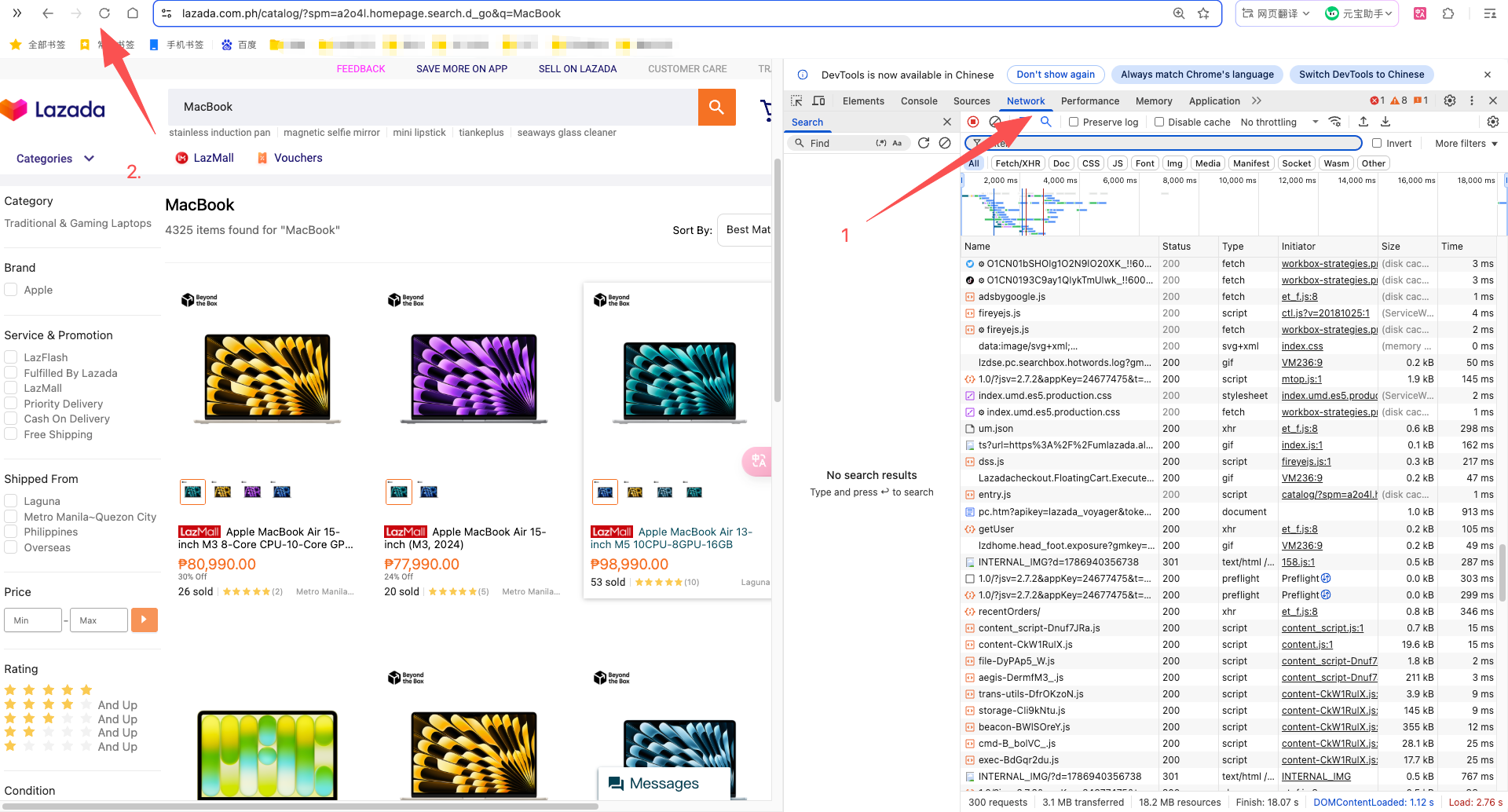Image resolution: width=1508 pixels, height=812 pixels.
Task: Toggle regular expression option in Find box
Action: point(881,143)
